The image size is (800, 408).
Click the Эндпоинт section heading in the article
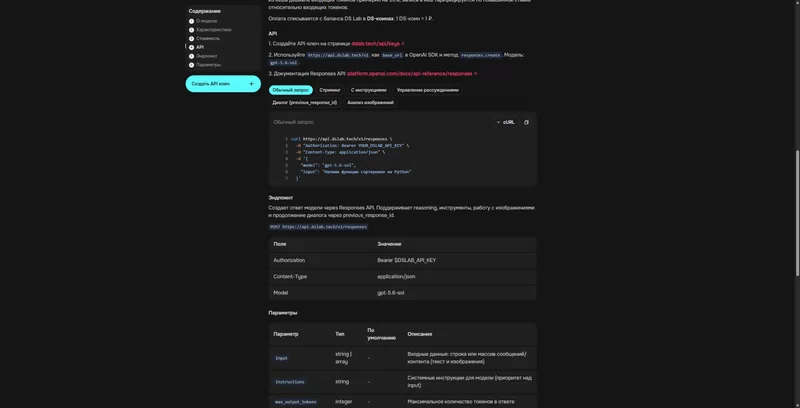pyautogui.click(x=281, y=197)
